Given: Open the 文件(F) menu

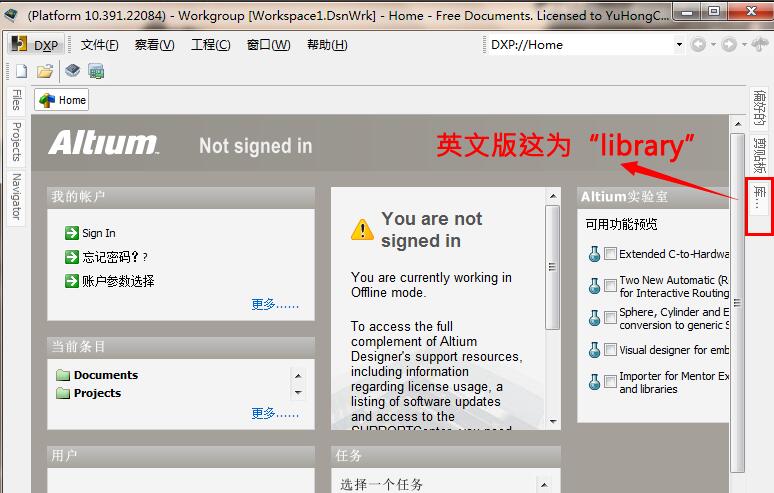Looking at the screenshot, I should (x=99, y=45).
